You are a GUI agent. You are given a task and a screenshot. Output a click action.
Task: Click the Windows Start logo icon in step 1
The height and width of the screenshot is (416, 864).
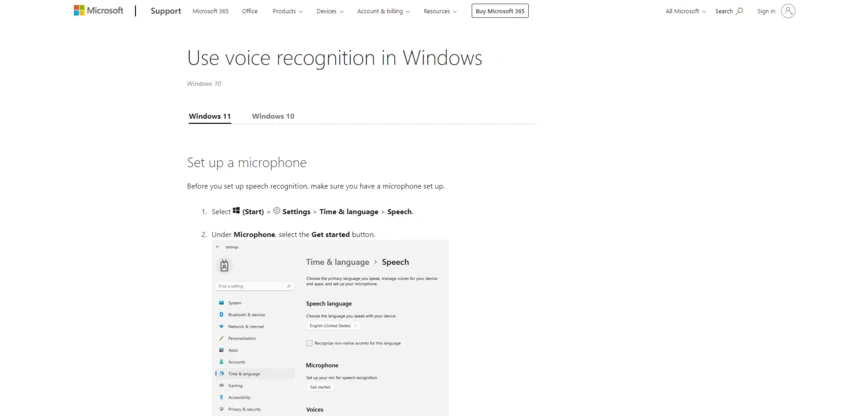pyautogui.click(x=236, y=210)
